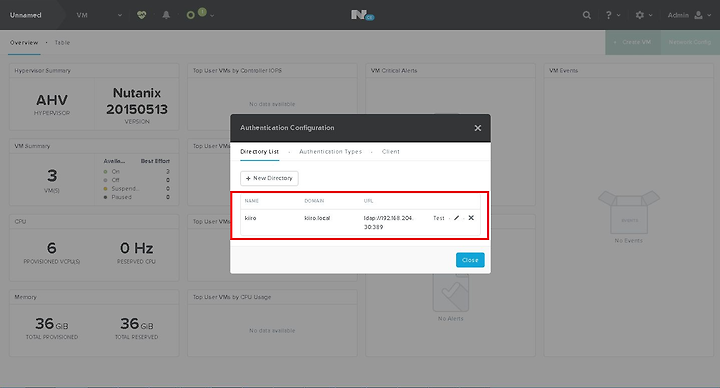Screen dimensions: 720x388
Task: Click the URL column header
Action: (x=368, y=201)
